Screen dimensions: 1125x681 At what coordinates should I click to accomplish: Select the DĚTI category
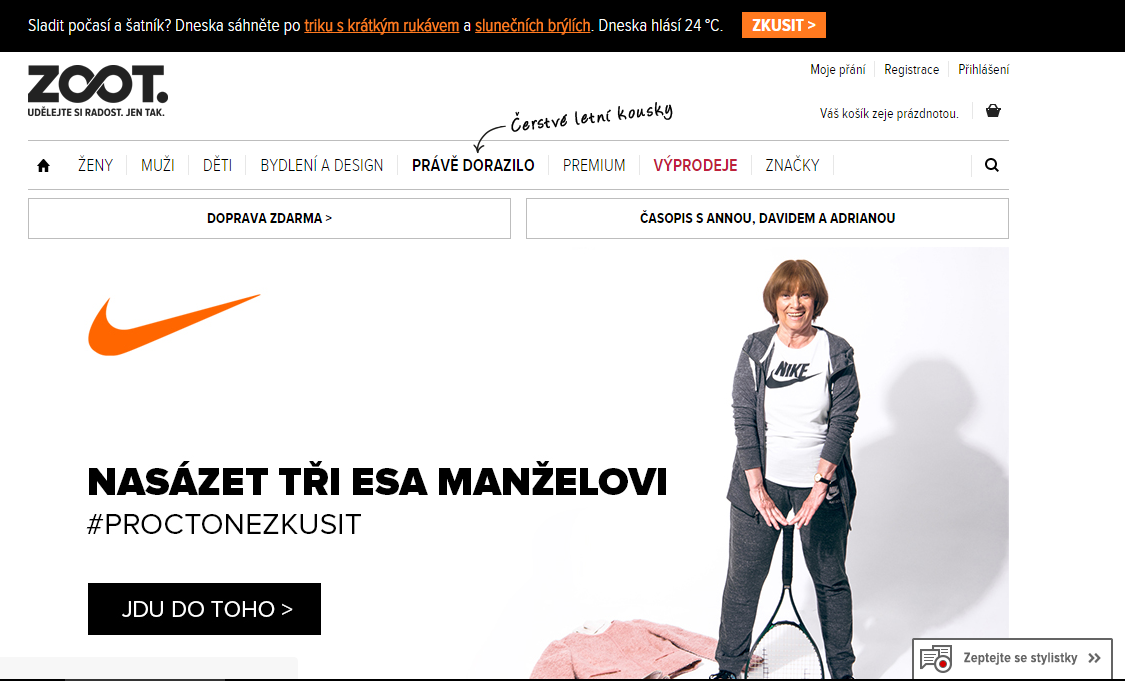[217, 166]
